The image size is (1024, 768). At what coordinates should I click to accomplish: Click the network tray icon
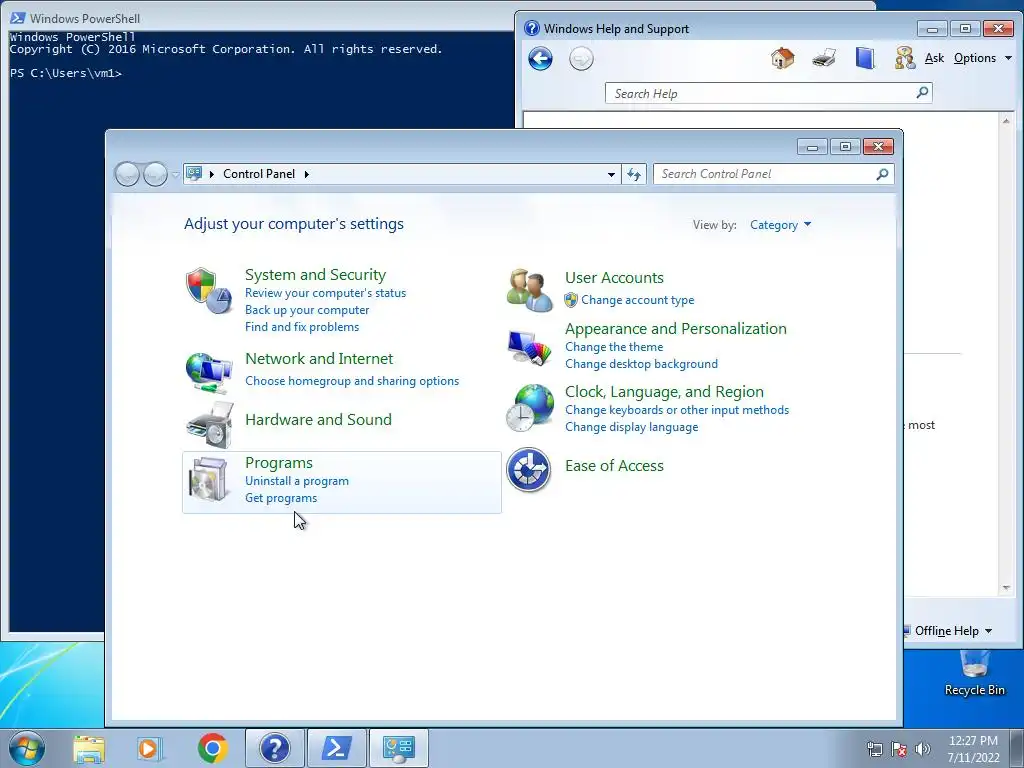874,749
